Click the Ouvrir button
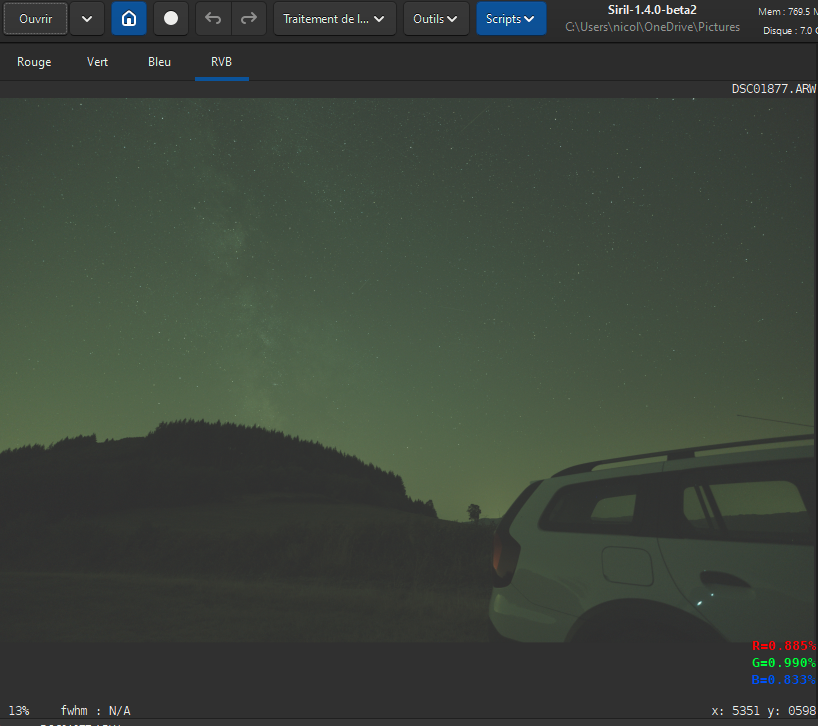Image resolution: width=818 pixels, height=726 pixels. (x=35, y=19)
